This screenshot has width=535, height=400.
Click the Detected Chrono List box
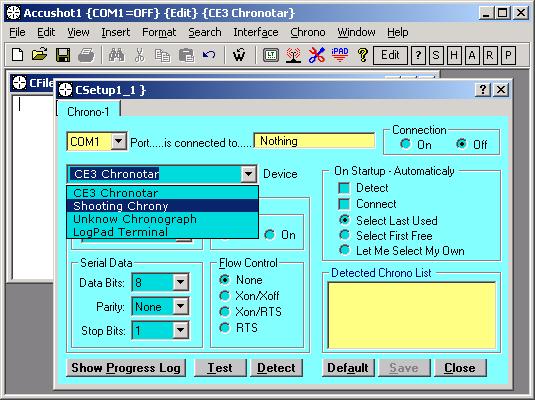pyautogui.click(x=411, y=315)
